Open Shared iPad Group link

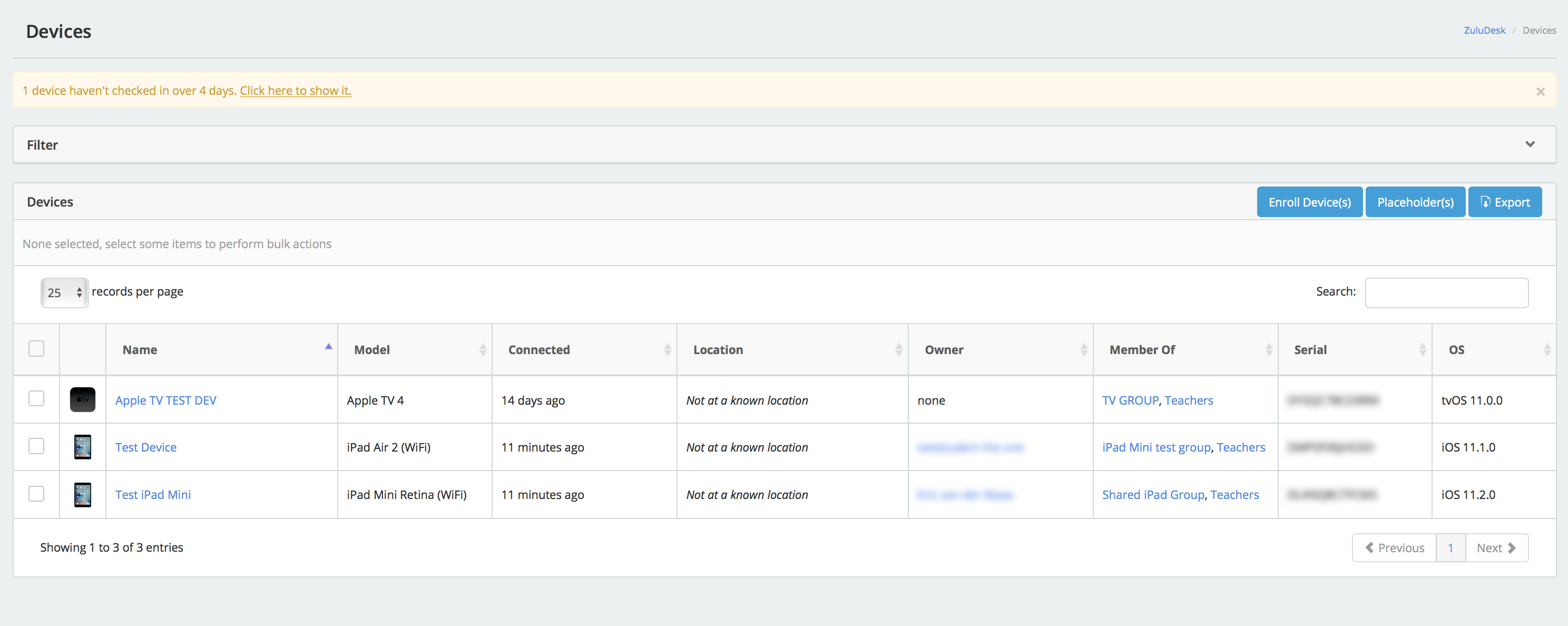pos(1153,494)
